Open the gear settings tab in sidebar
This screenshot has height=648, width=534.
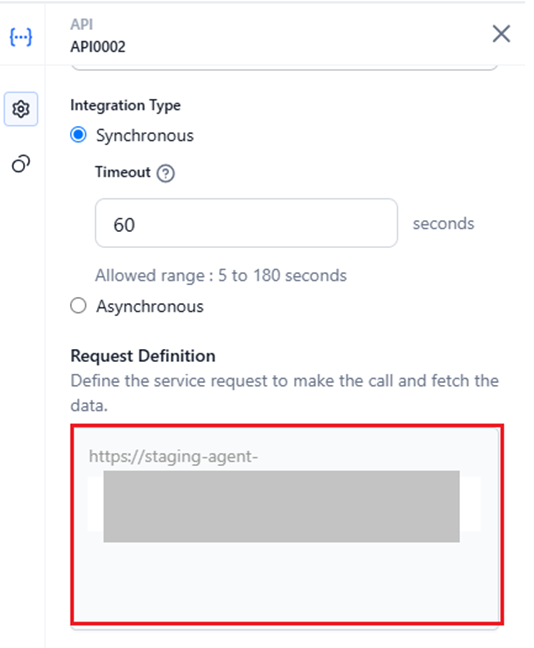point(21,109)
